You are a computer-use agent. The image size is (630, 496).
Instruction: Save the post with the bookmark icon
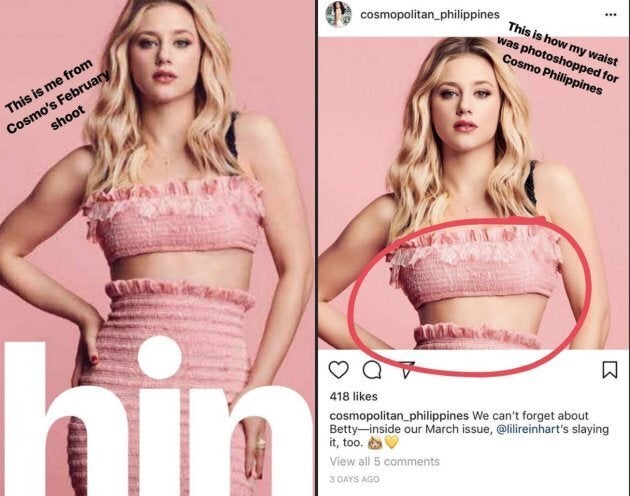(610, 370)
